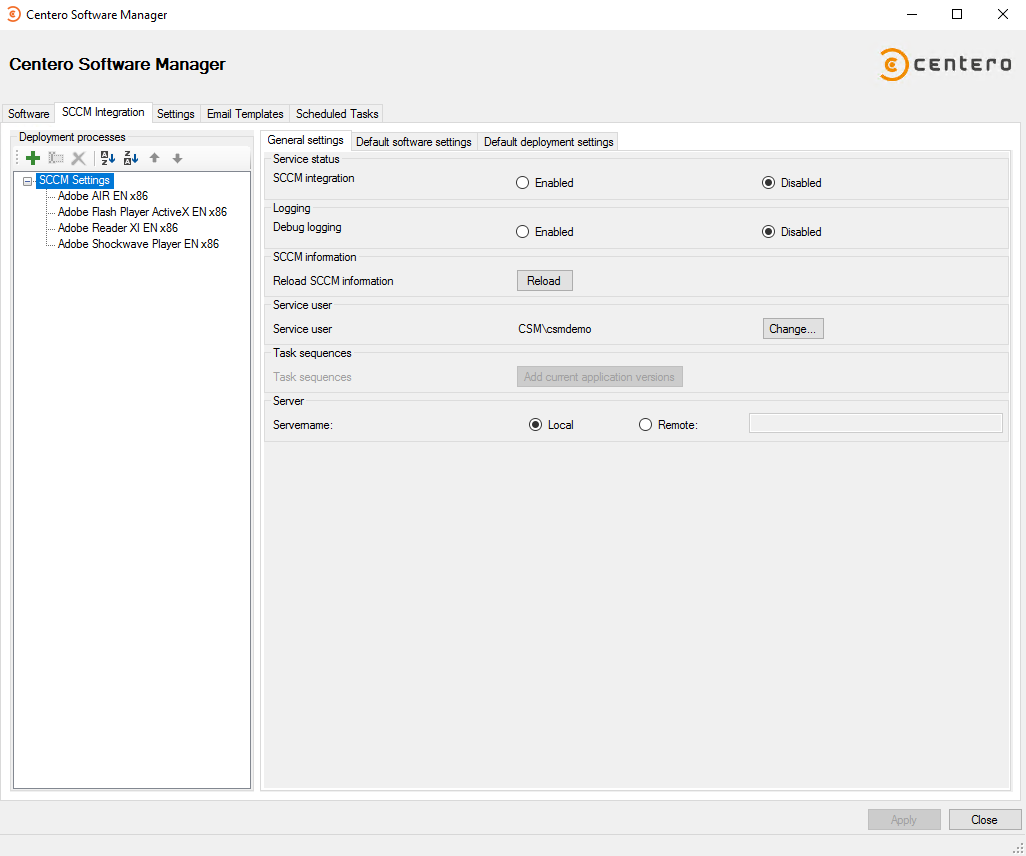This screenshot has width=1026, height=856.
Task: Select SCCM Settings in the tree
Action: (75, 180)
